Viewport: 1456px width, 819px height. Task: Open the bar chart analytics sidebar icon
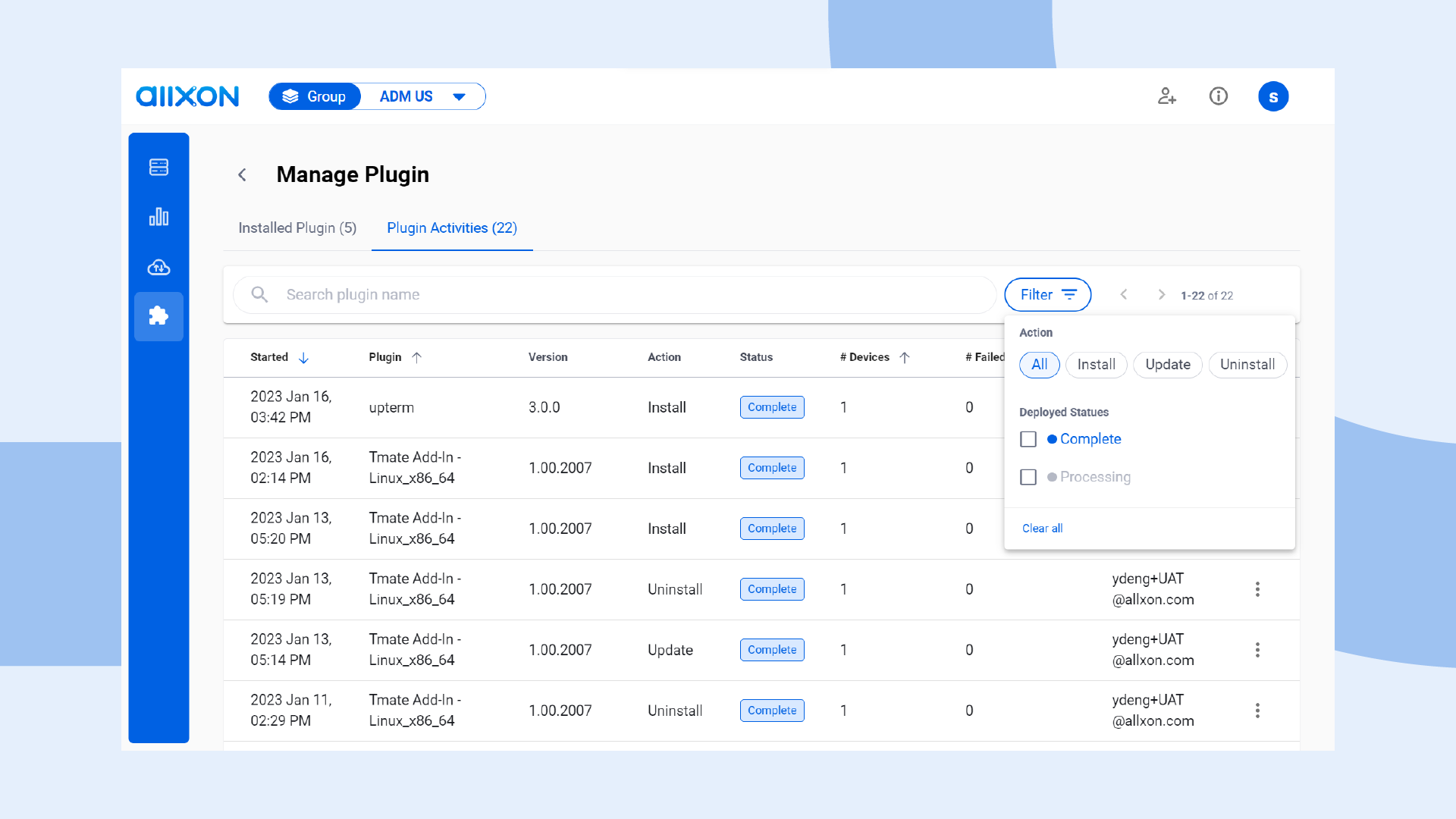pos(158,217)
